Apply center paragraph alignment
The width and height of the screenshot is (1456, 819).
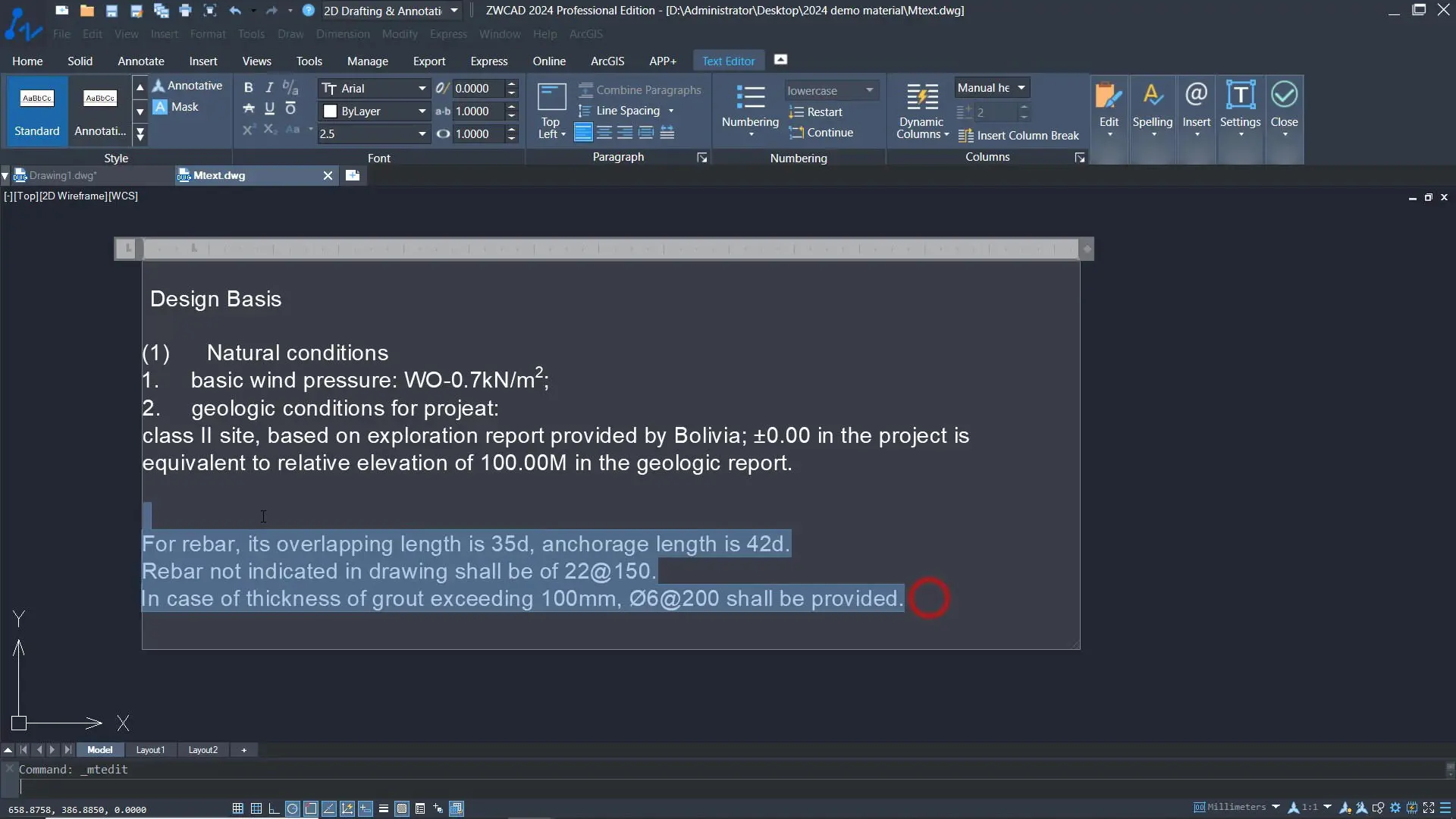coord(604,133)
